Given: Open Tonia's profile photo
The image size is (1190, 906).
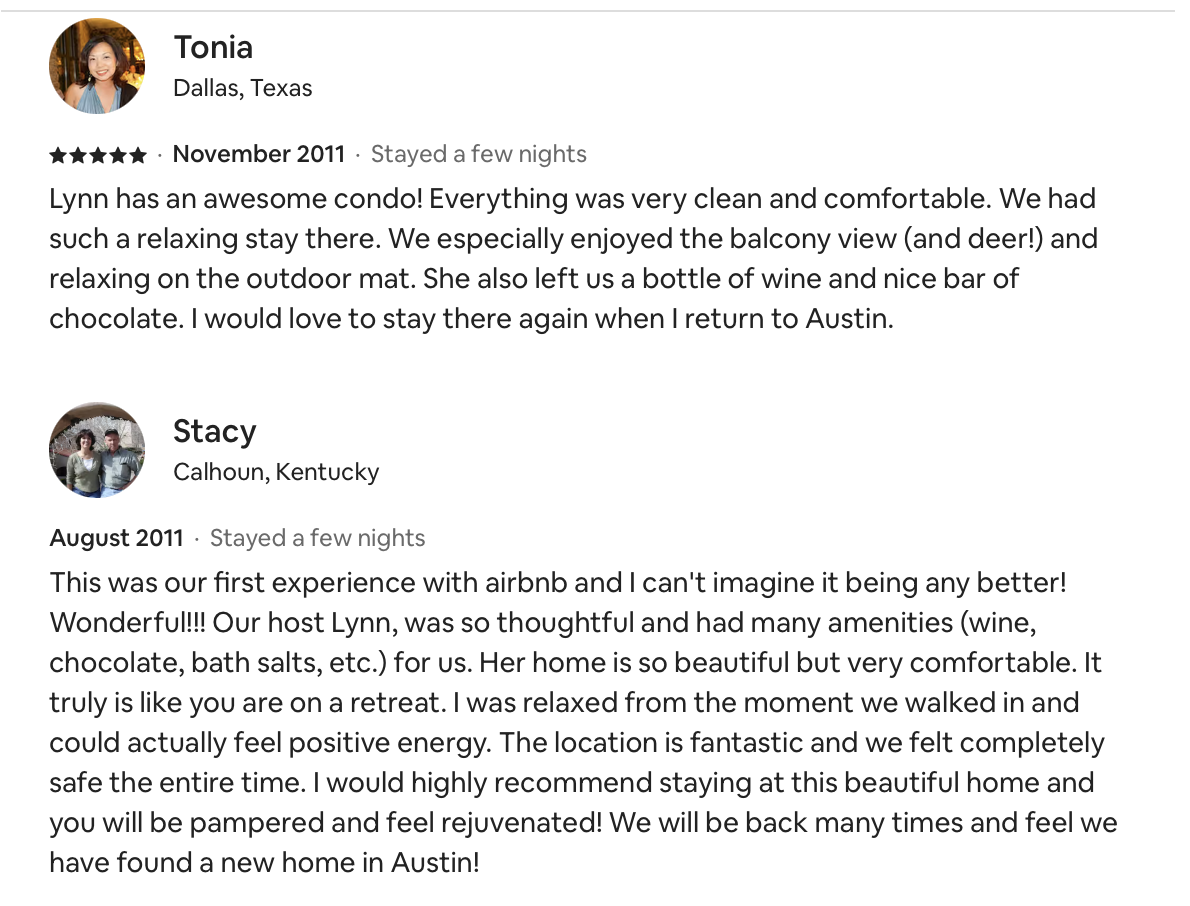Looking at the screenshot, I should pos(97,66).
